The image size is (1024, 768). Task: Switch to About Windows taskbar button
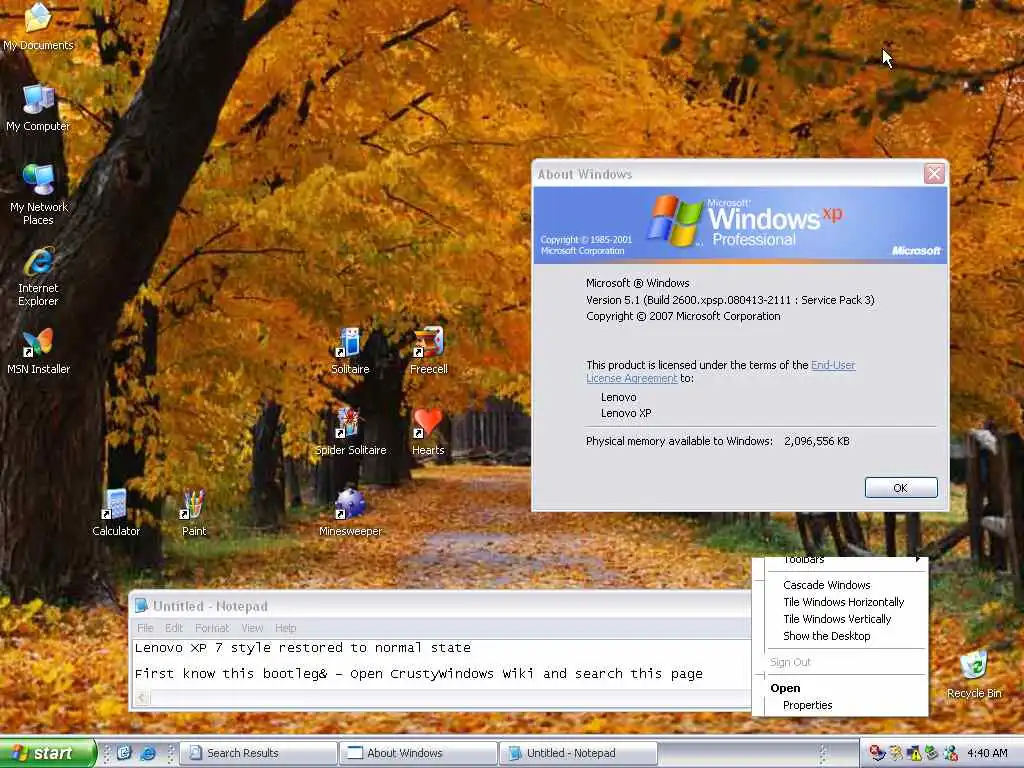pyautogui.click(x=419, y=753)
